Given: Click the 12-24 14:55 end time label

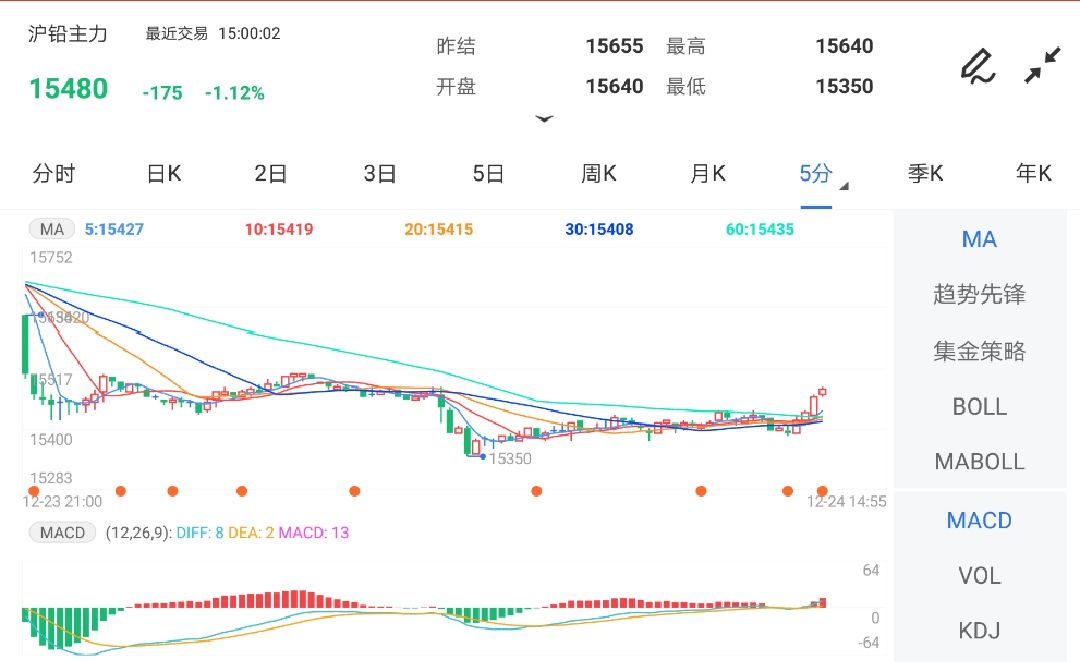Looking at the screenshot, I should 847,501.
